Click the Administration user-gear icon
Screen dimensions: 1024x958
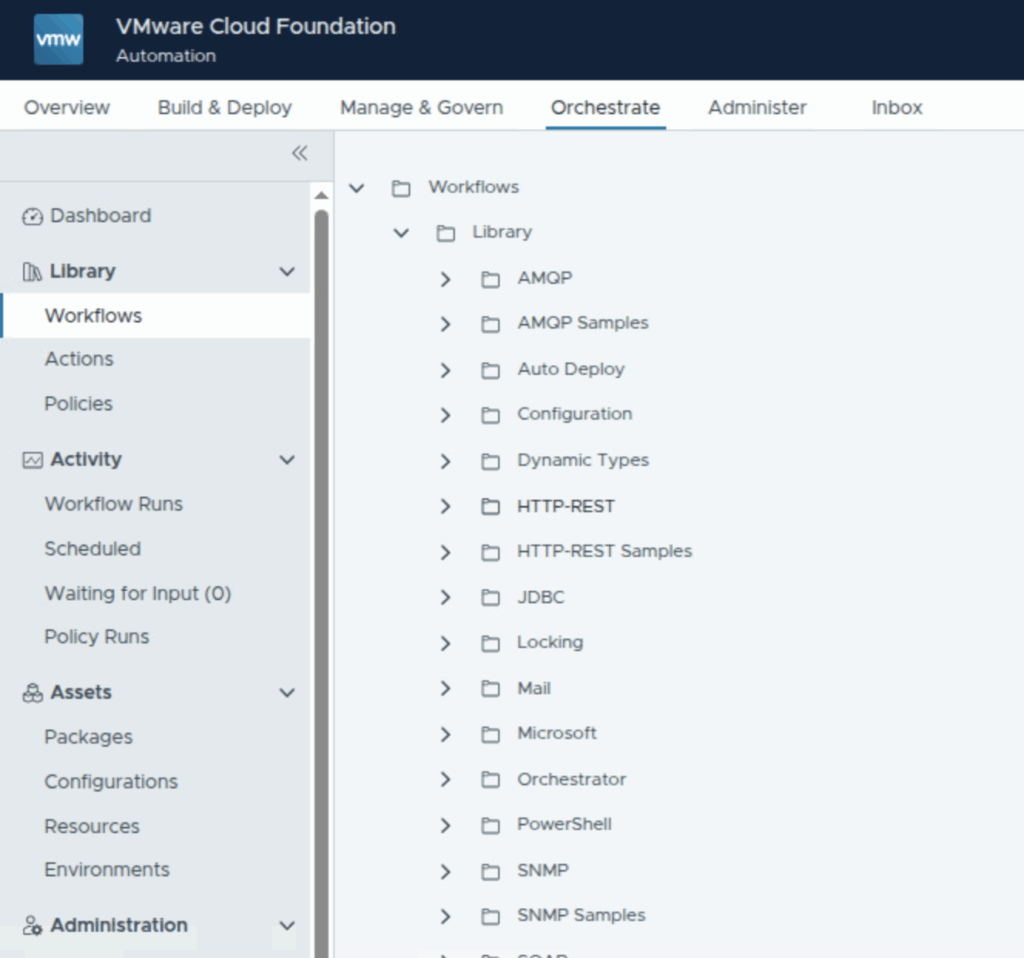[x=32, y=926]
